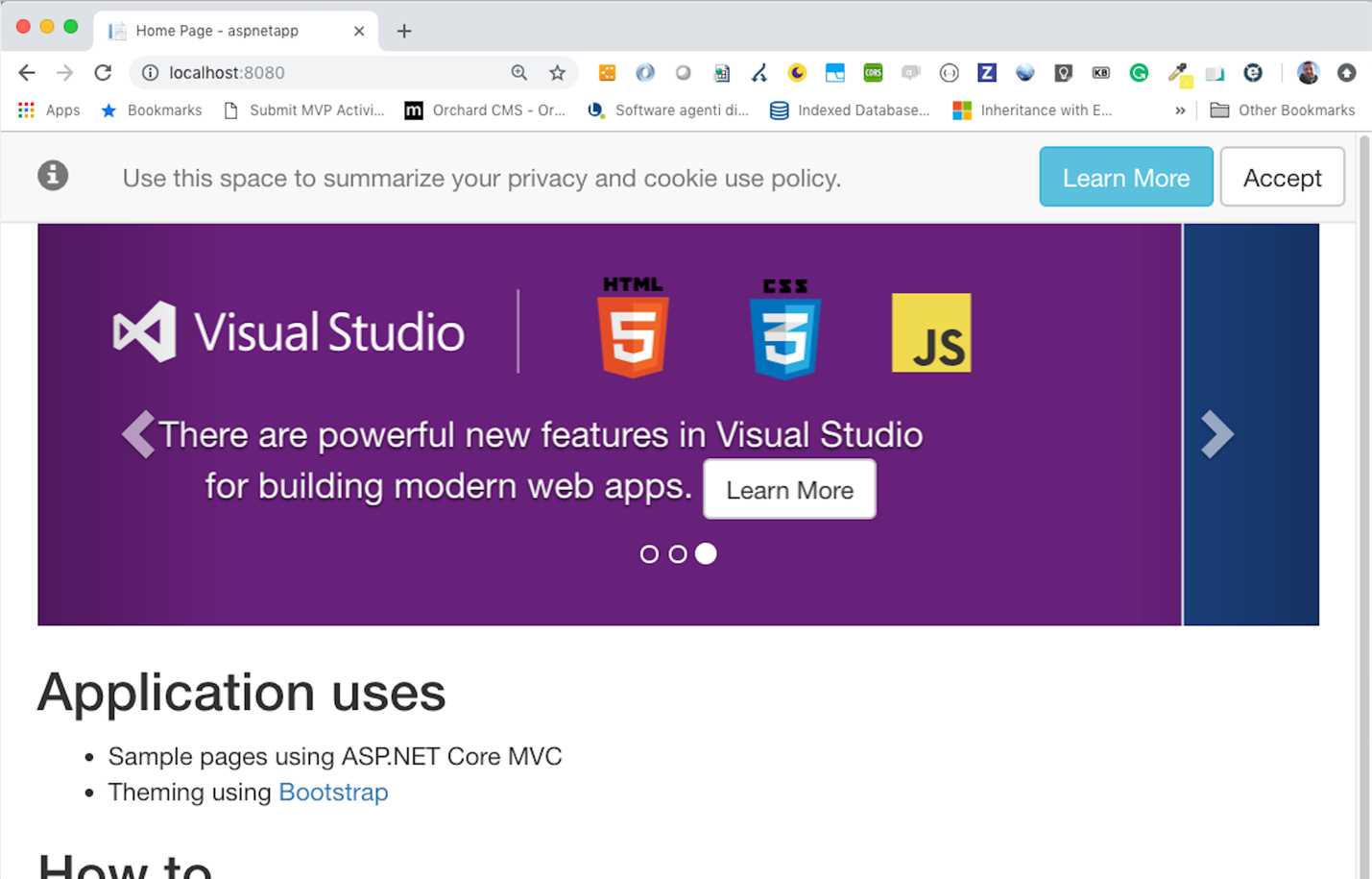Open the KB extension icon

(1100, 72)
